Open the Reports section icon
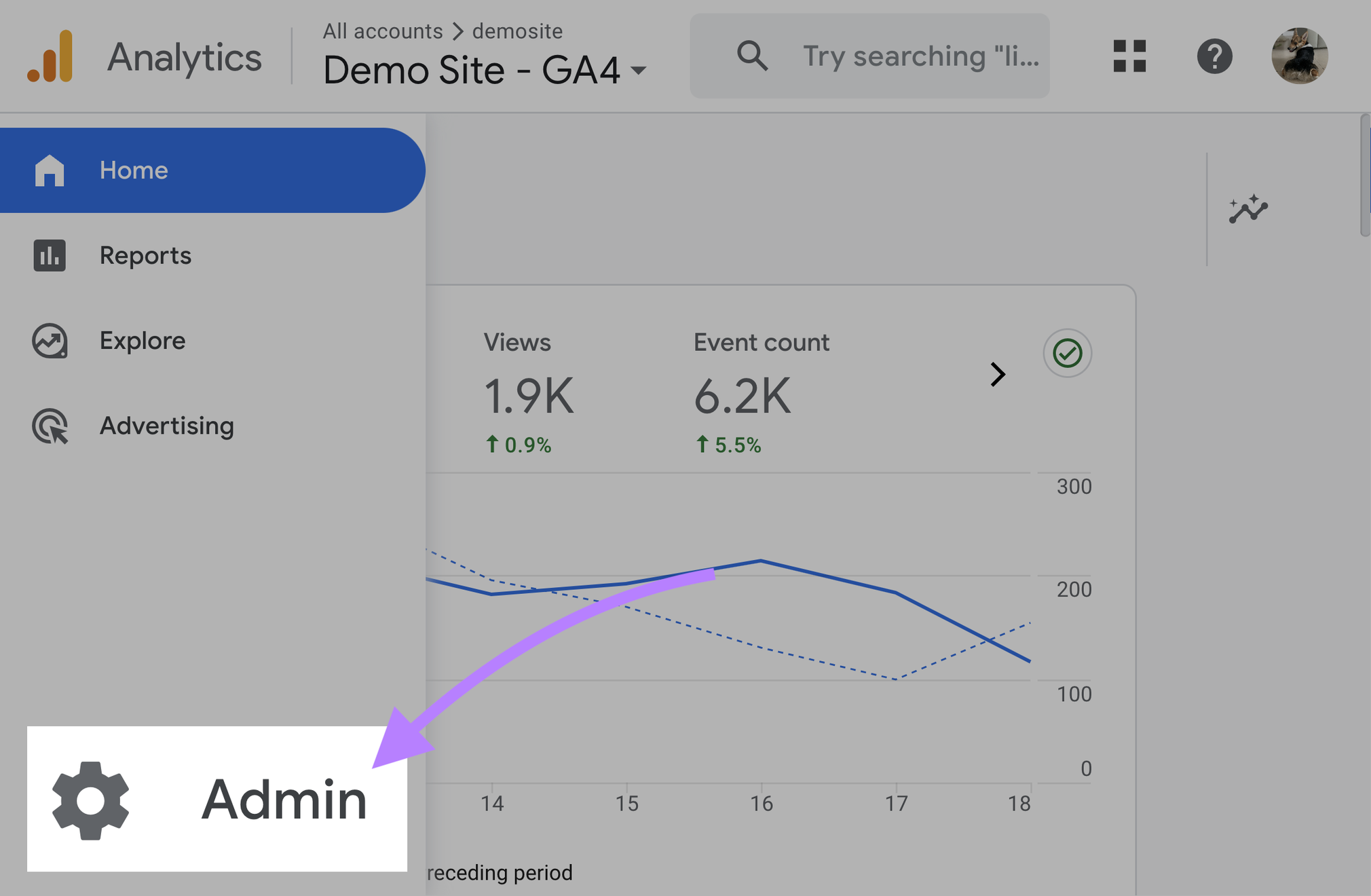Screen dimensions: 1371x896 [48, 255]
